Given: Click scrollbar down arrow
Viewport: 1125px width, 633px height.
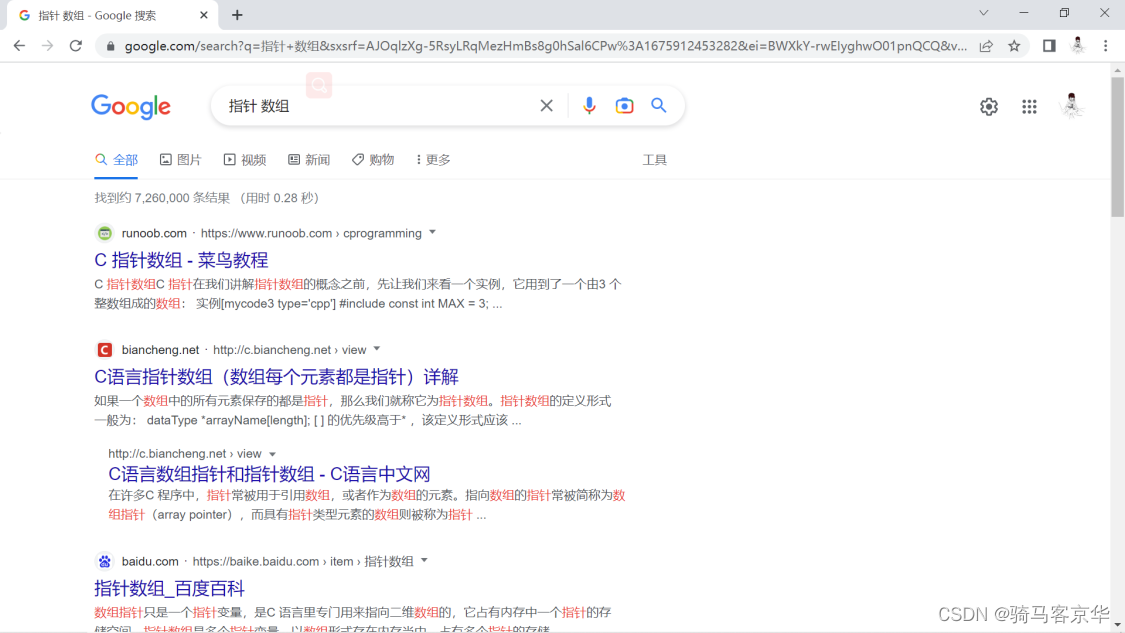Looking at the screenshot, I should pos(1117,626).
